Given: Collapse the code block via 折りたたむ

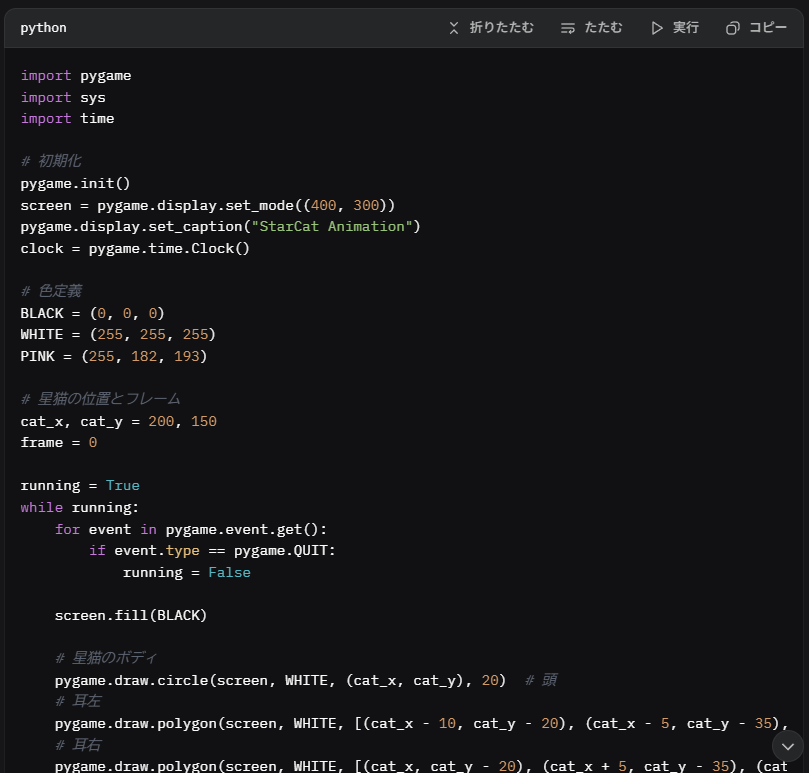Looking at the screenshot, I should point(491,28).
